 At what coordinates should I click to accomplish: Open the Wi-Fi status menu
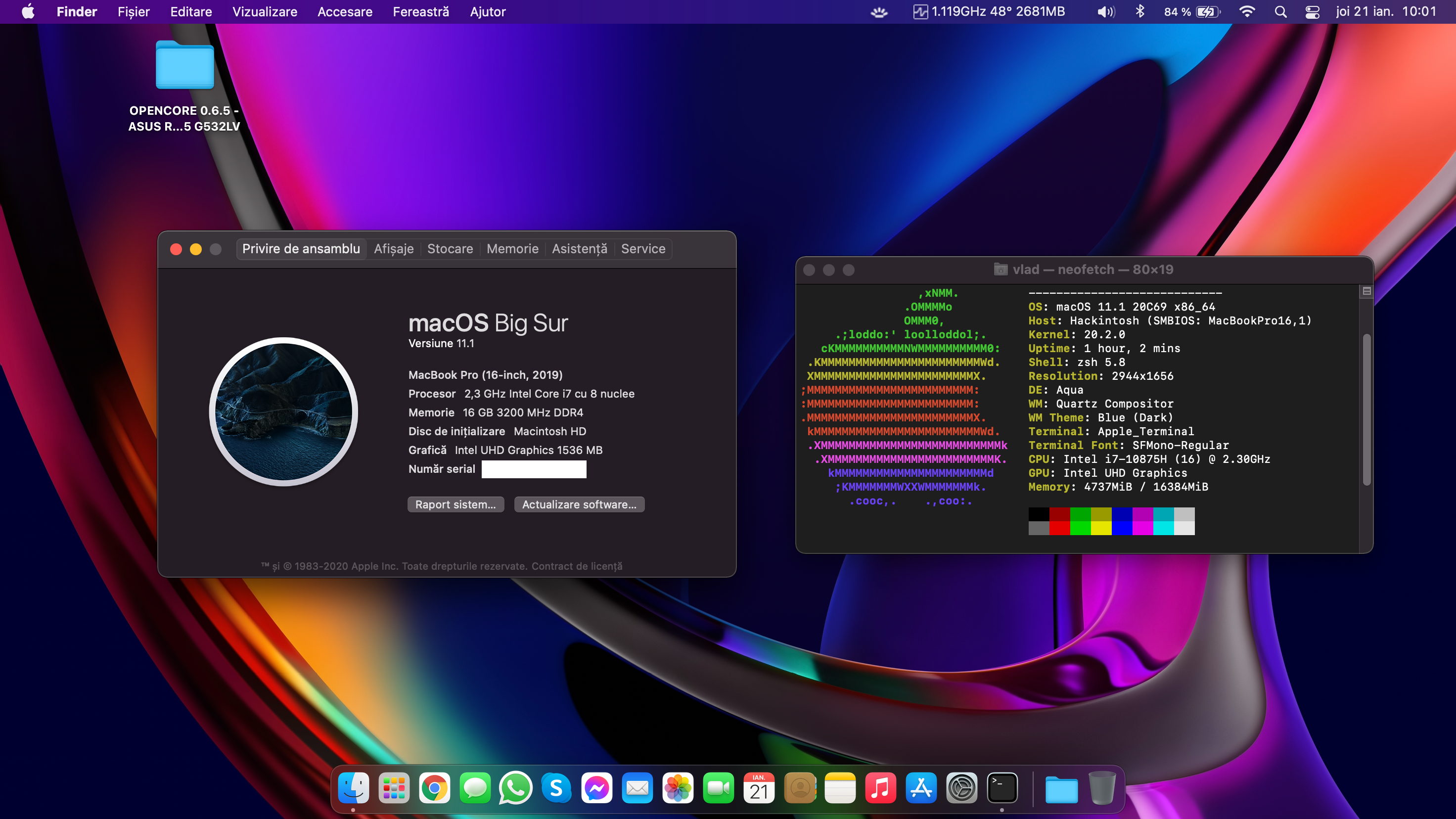[1246, 12]
